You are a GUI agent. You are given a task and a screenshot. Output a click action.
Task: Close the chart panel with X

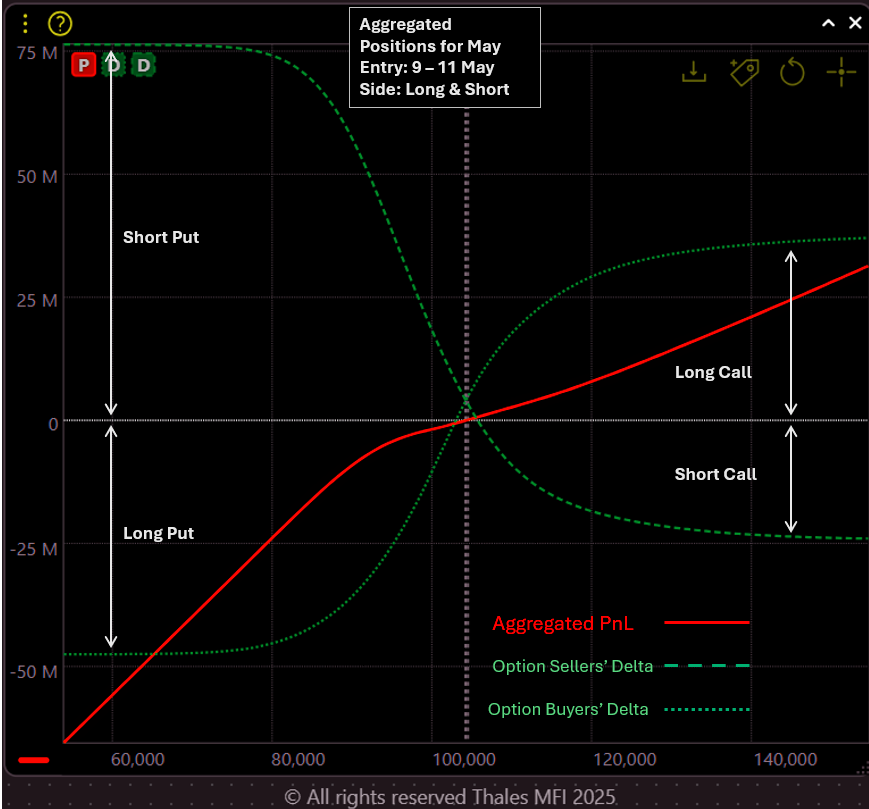855,23
